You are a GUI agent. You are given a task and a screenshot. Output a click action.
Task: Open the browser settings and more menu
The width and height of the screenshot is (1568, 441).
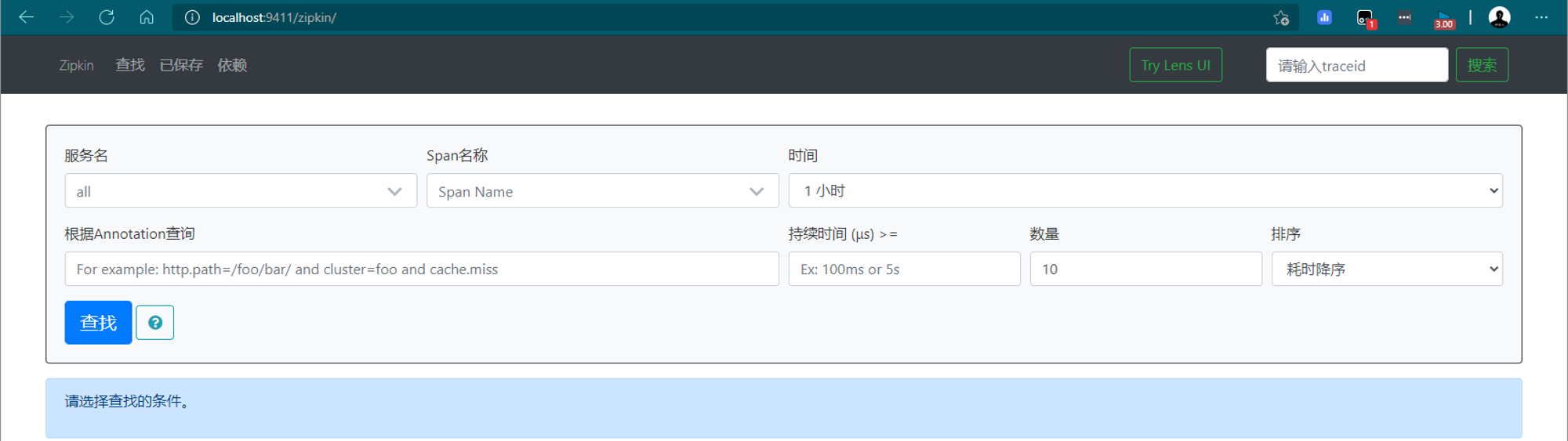1541,17
